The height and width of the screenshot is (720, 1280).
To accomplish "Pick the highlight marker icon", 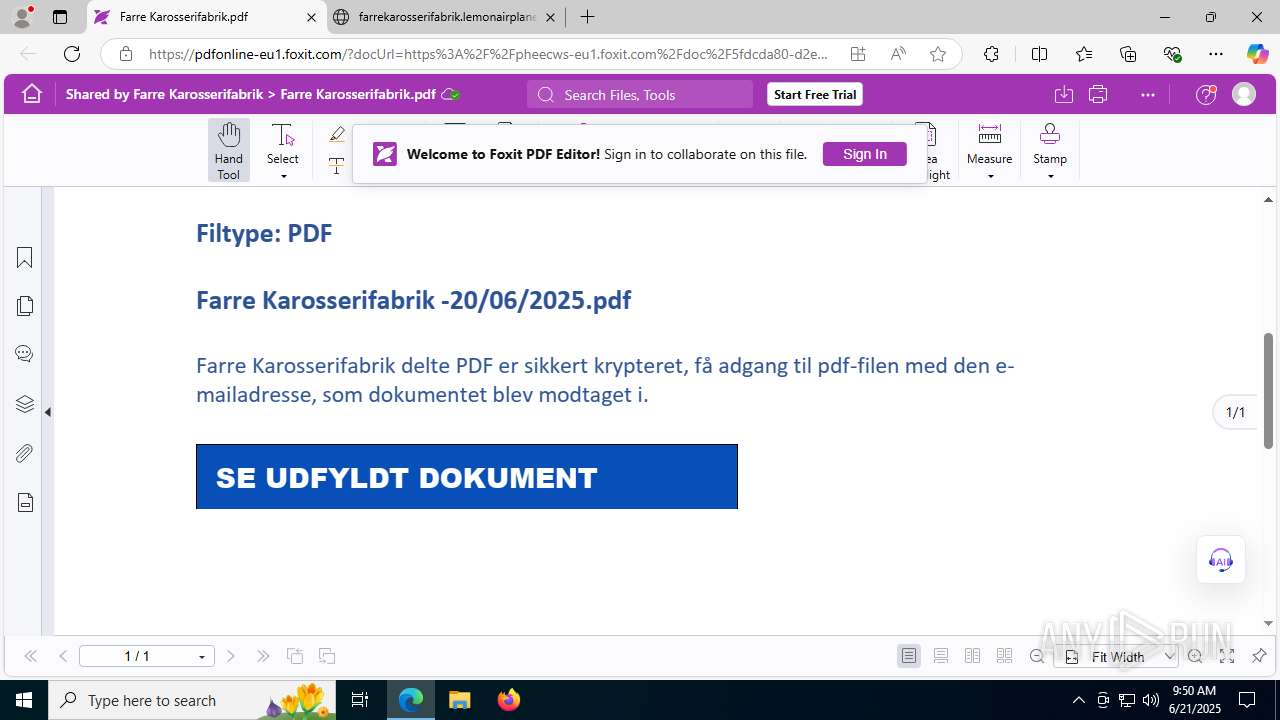I will (x=337, y=135).
